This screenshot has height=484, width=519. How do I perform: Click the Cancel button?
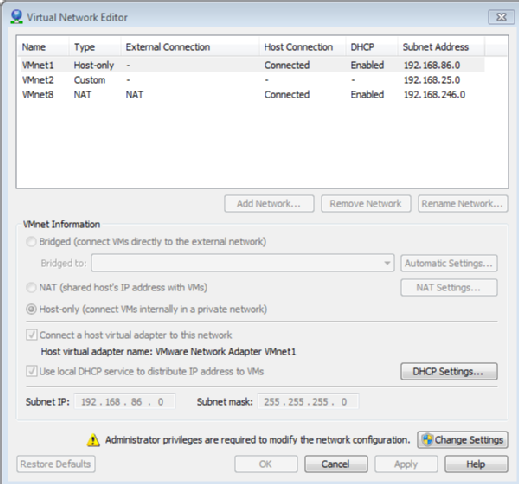pos(336,464)
